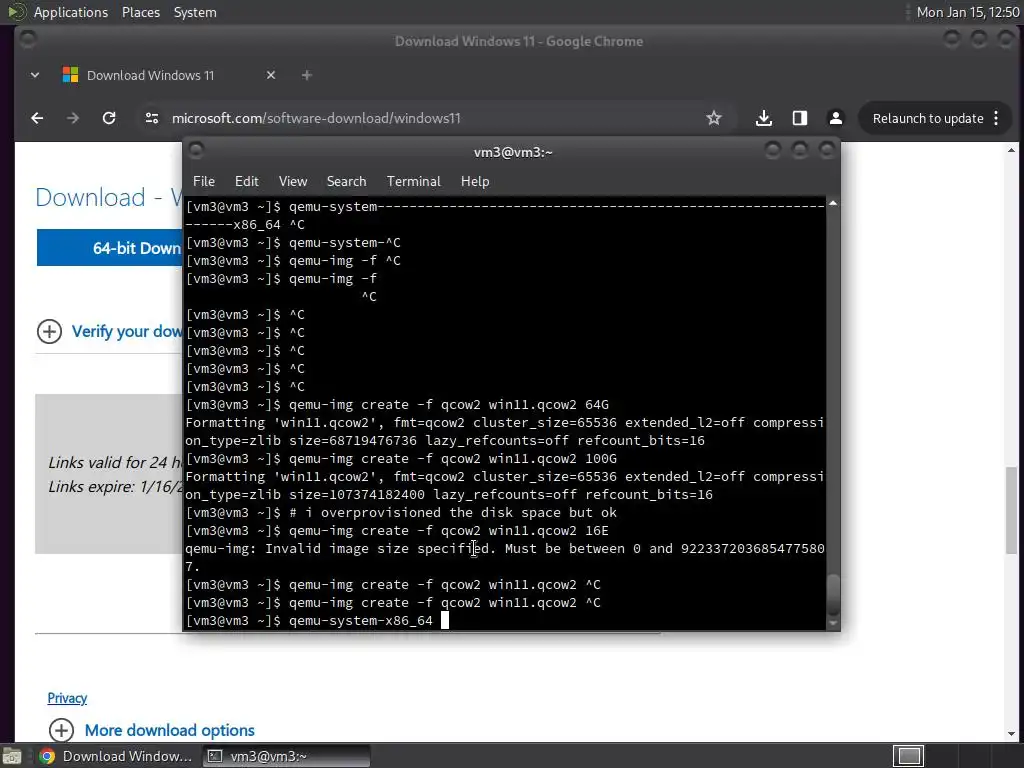Click Chrome page scrollbar down arrow
This screenshot has height=768, width=1024.
[1012, 734]
